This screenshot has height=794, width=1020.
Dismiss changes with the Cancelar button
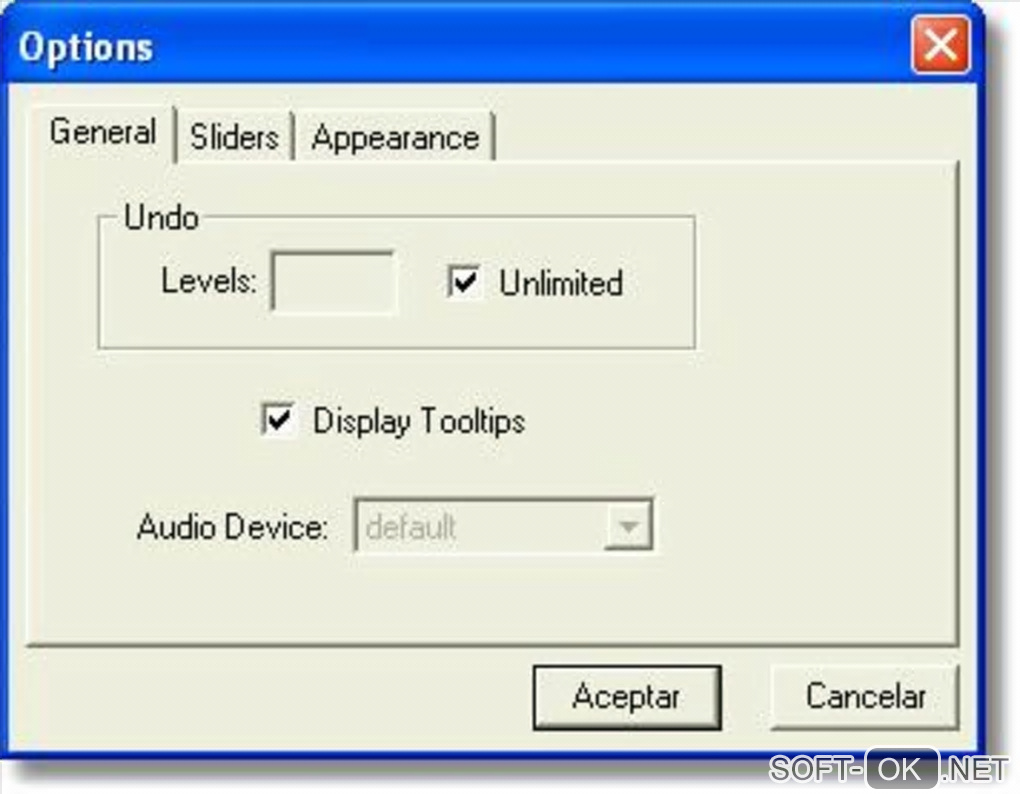[x=865, y=697]
